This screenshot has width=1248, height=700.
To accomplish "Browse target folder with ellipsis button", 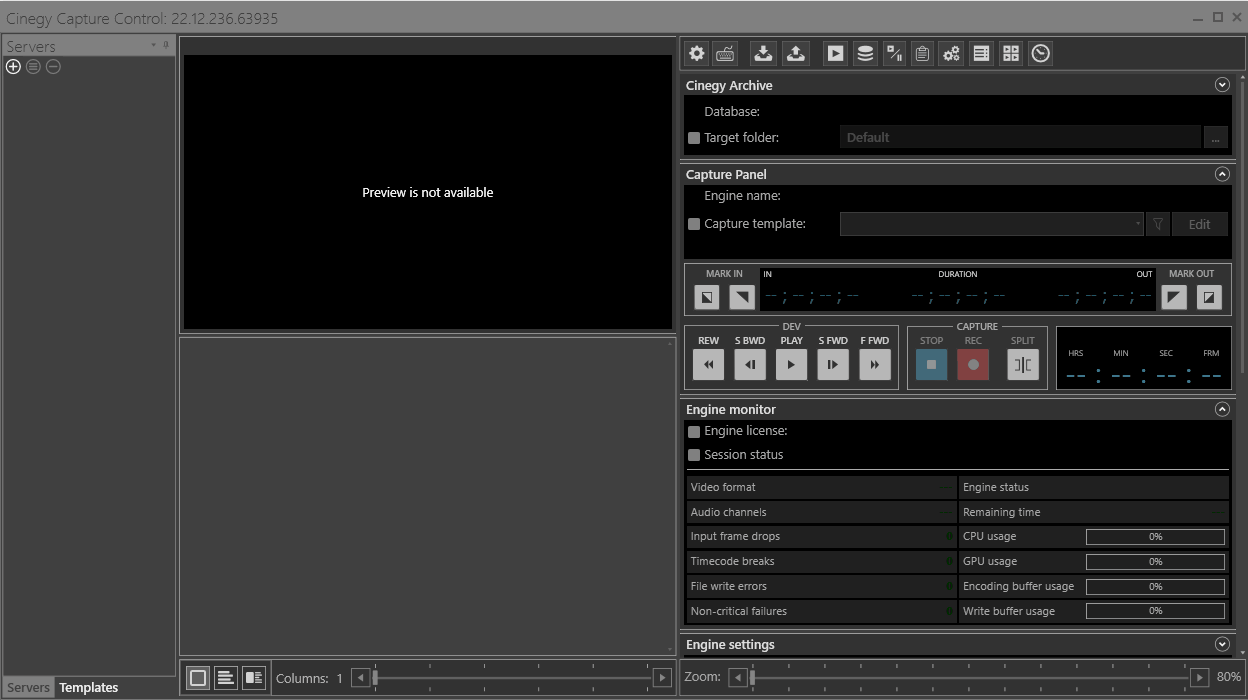I will (1216, 138).
